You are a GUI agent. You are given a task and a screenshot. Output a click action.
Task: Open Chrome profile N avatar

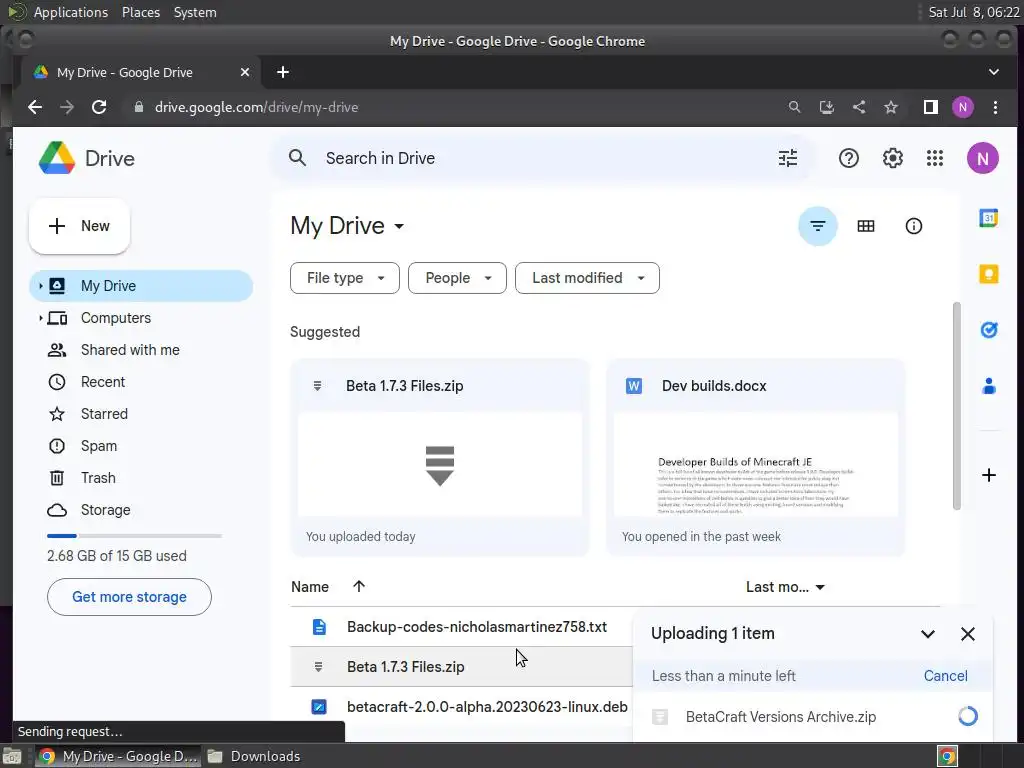pyautogui.click(x=963, y=107)
